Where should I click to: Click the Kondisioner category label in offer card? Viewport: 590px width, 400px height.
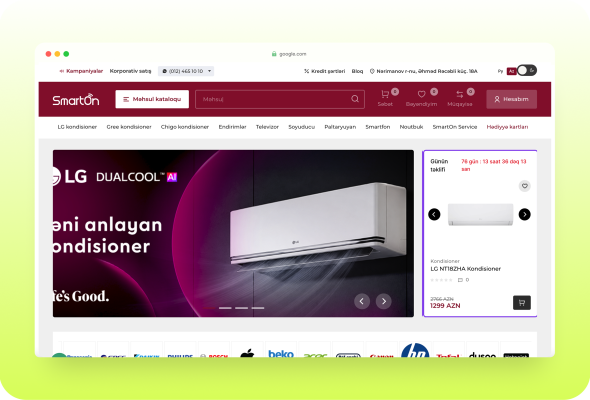pyautogui.click(x=445, y=261)
